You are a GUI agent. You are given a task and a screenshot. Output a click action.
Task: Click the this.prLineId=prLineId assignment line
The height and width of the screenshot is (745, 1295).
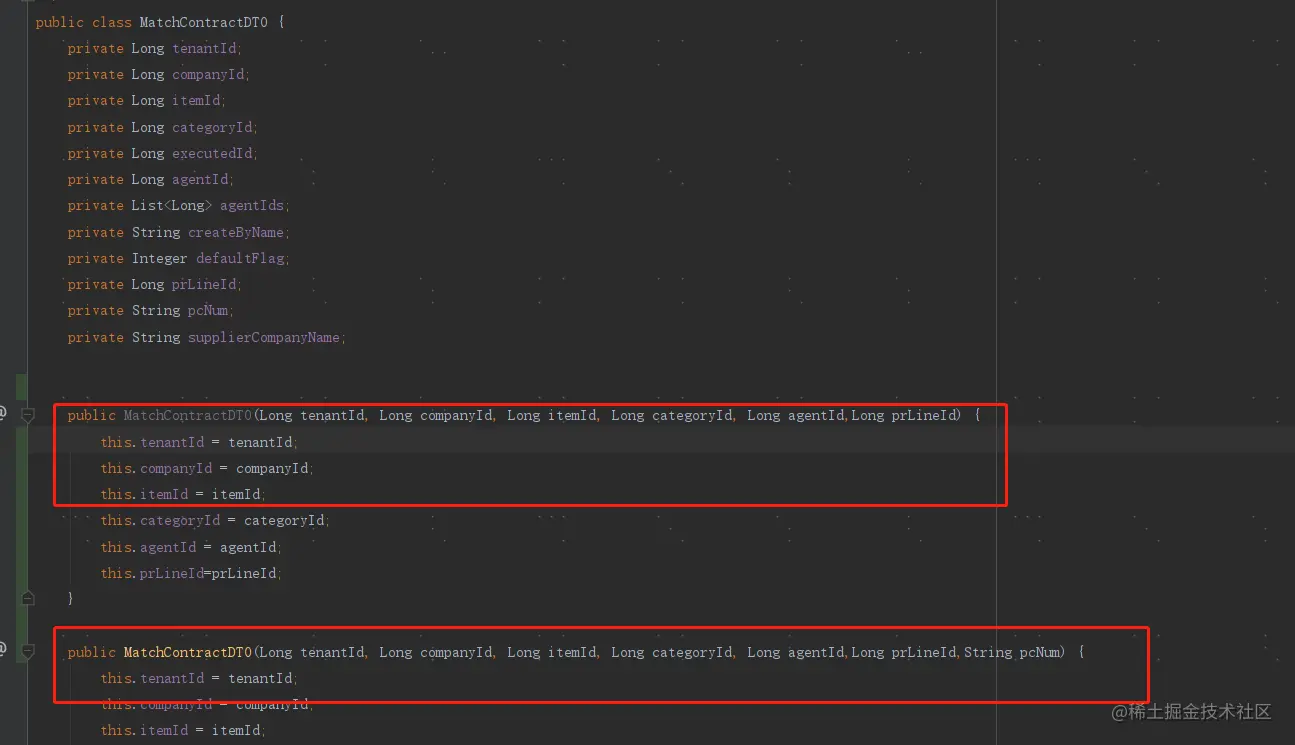(190, 573)
